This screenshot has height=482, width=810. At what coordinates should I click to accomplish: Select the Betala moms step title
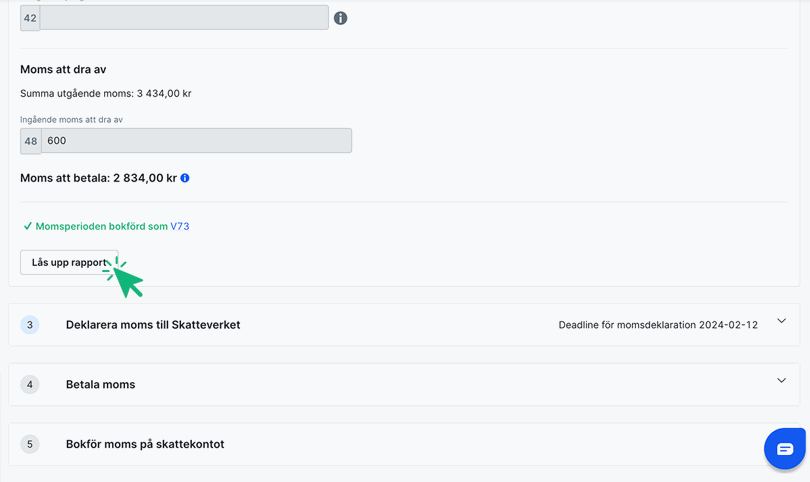pos(100,384)
